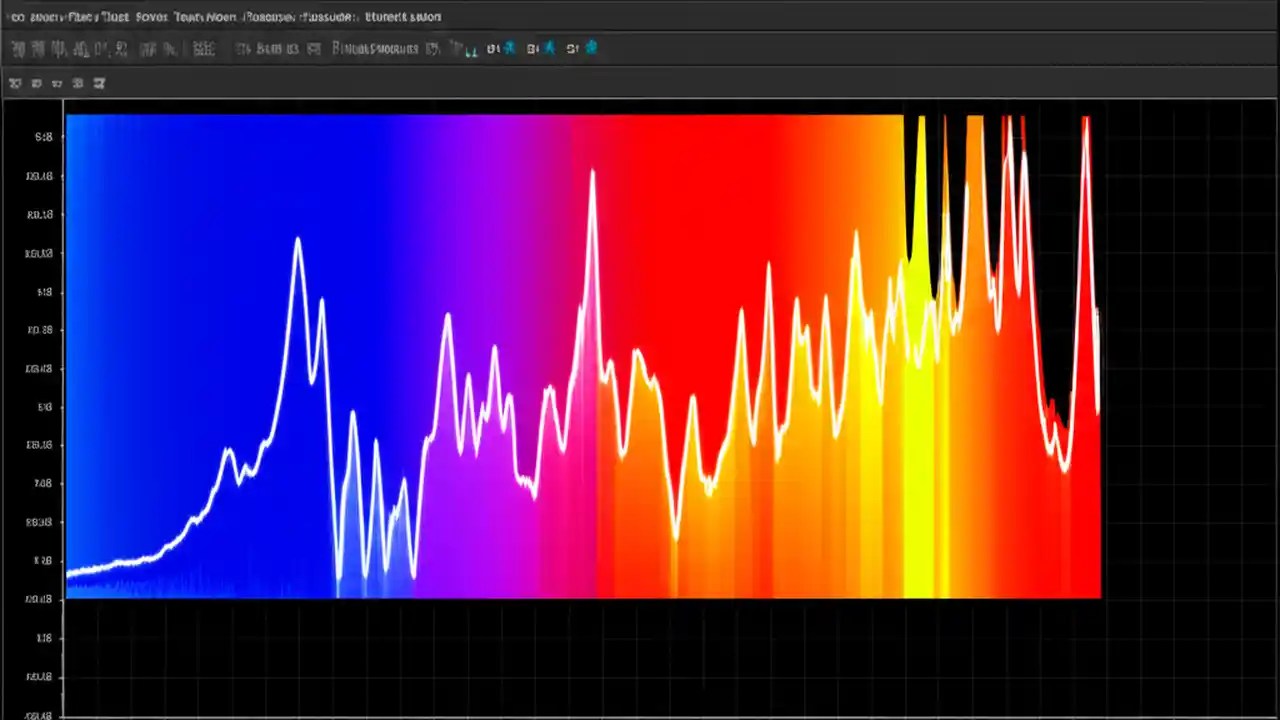Click the amplitude scale value near the top of the ruler
This screenshot has height=720, width=1280.
pos(43,137)
